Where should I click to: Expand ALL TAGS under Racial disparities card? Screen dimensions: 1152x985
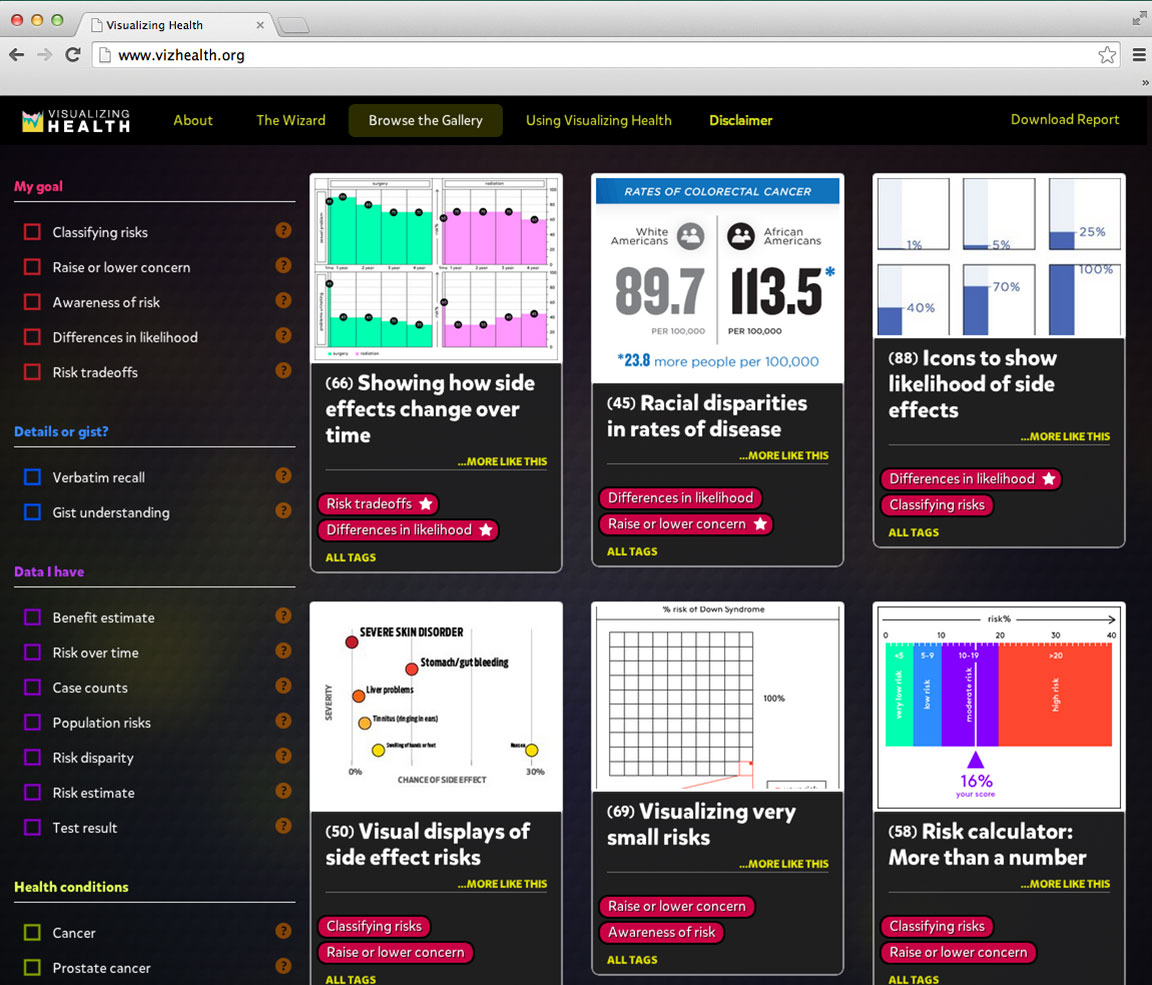tap(632, 551)
